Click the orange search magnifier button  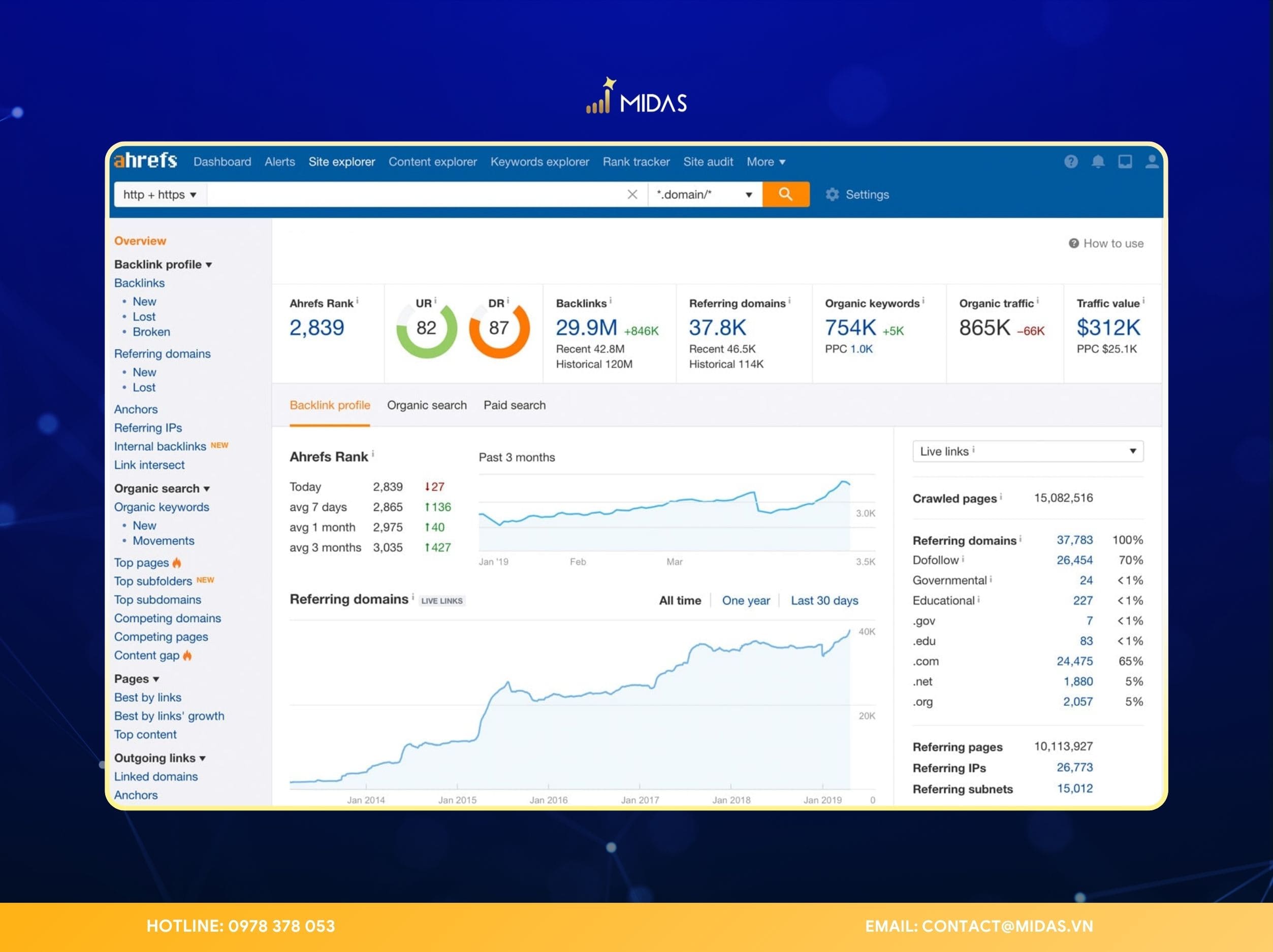pyautogui.click(x=785, y=194)
